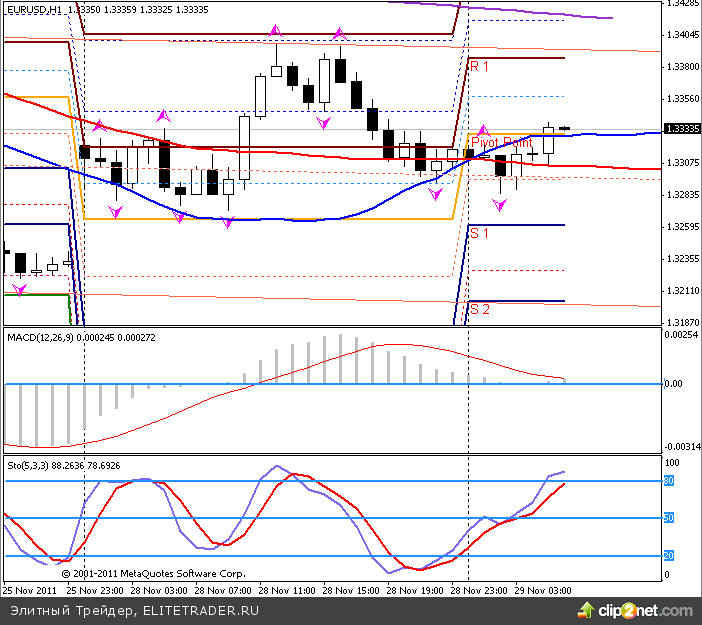Click the 1.32595 price axis label
702x625 pixels.
point(681,227)
